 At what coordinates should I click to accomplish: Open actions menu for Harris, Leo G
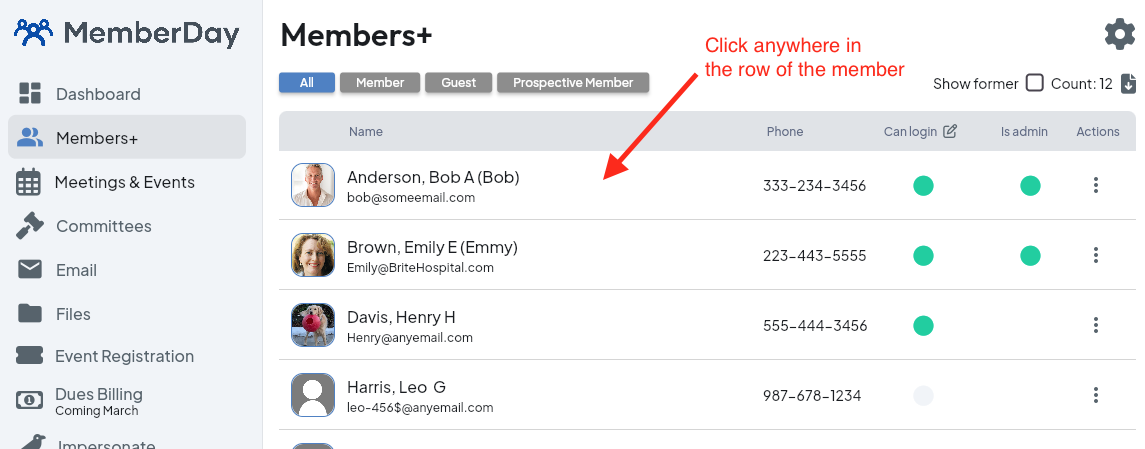(1096, 395)
